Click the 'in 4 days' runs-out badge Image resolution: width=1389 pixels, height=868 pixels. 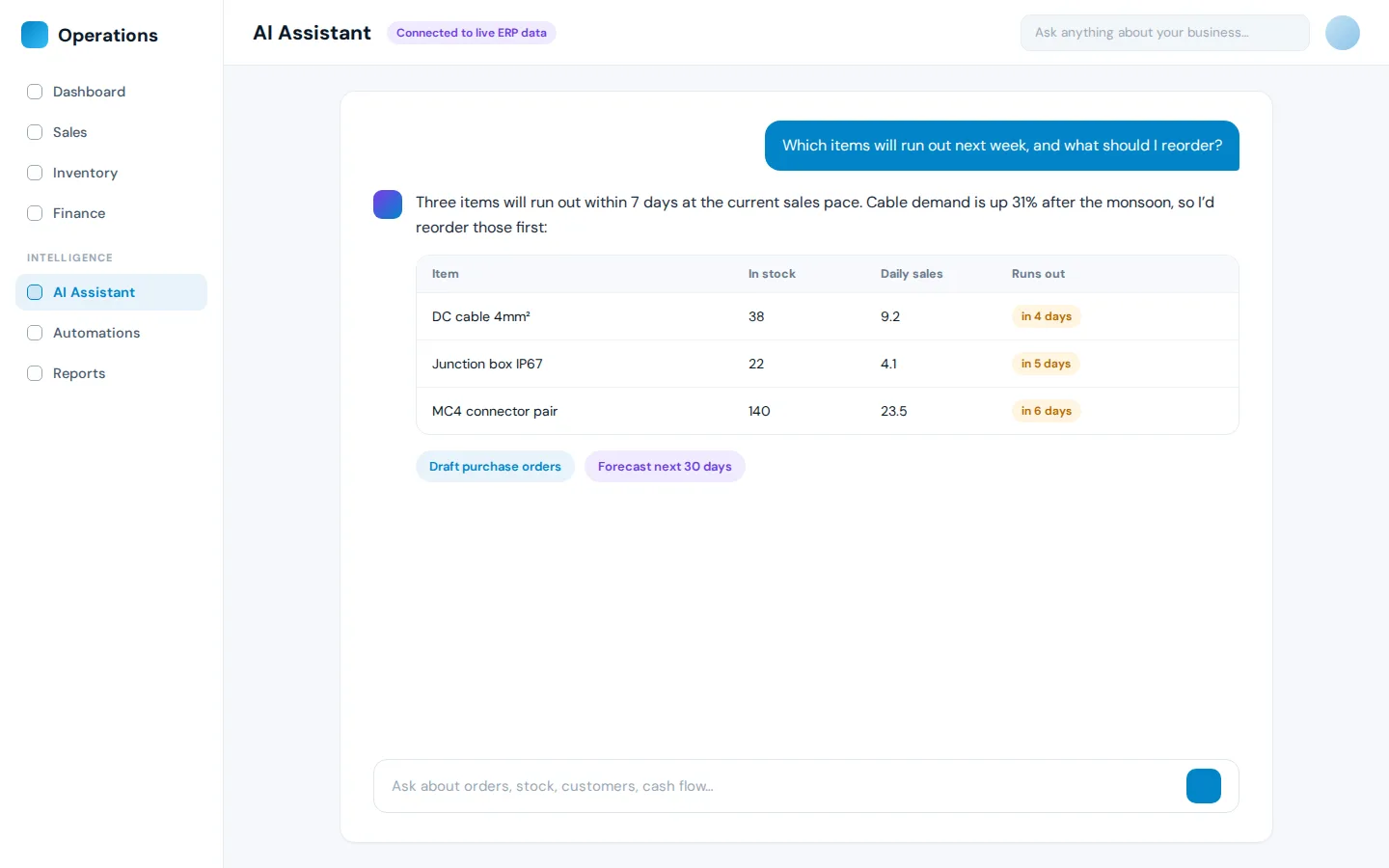click(1047, 316)
